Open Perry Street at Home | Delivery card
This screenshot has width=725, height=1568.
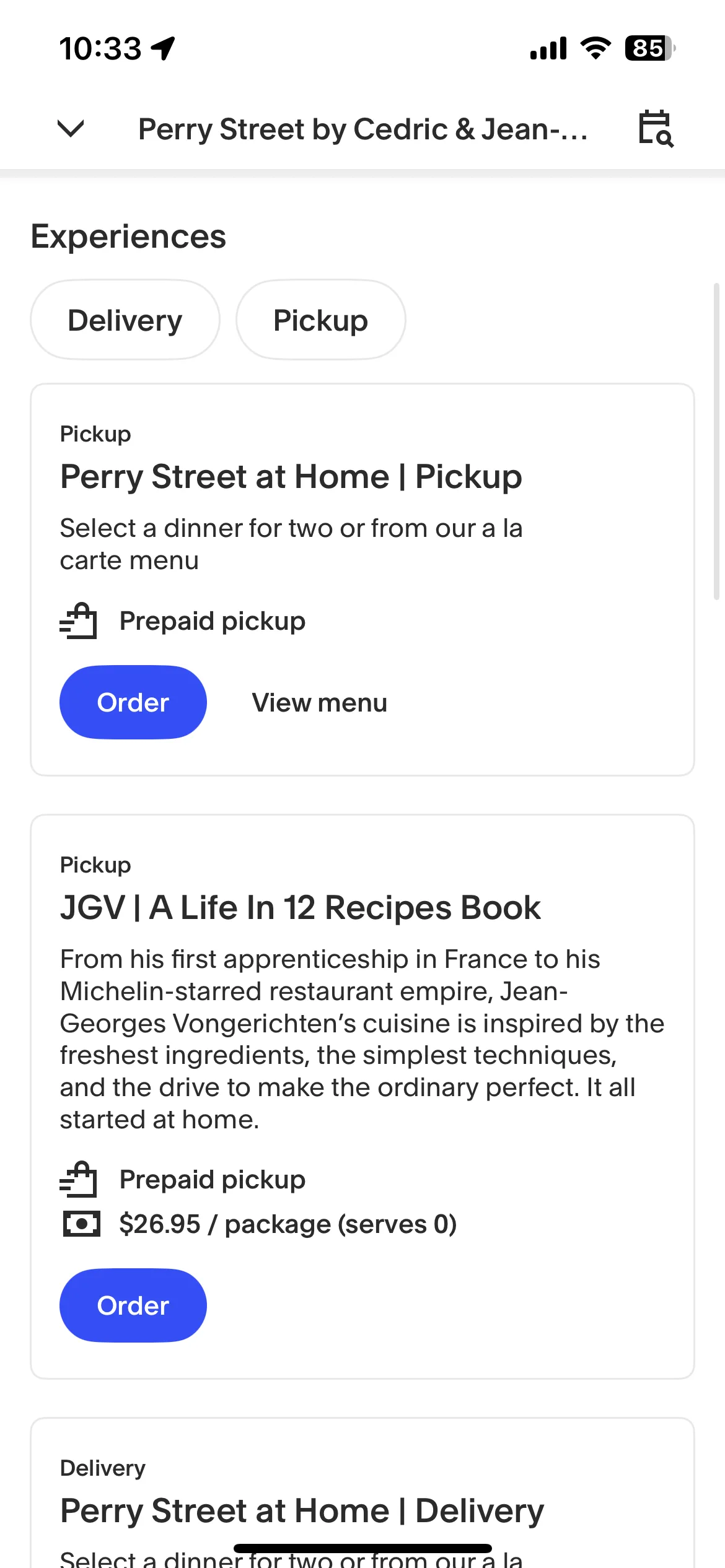click(x=362, y=1492)
